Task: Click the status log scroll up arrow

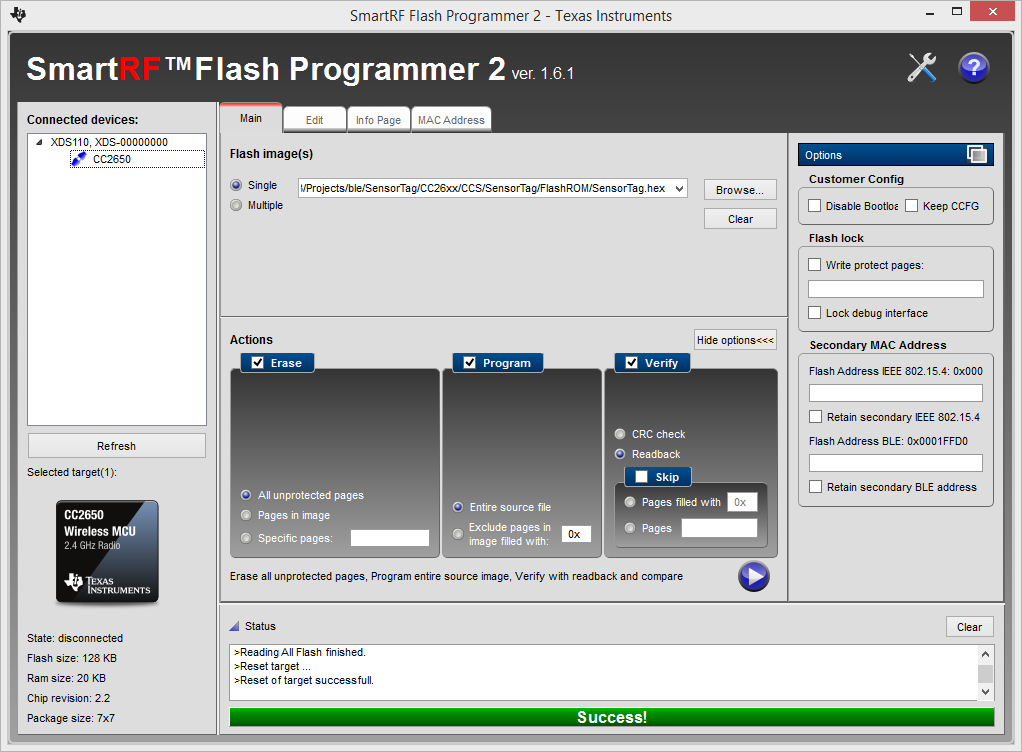Action: tap(986, 654)
